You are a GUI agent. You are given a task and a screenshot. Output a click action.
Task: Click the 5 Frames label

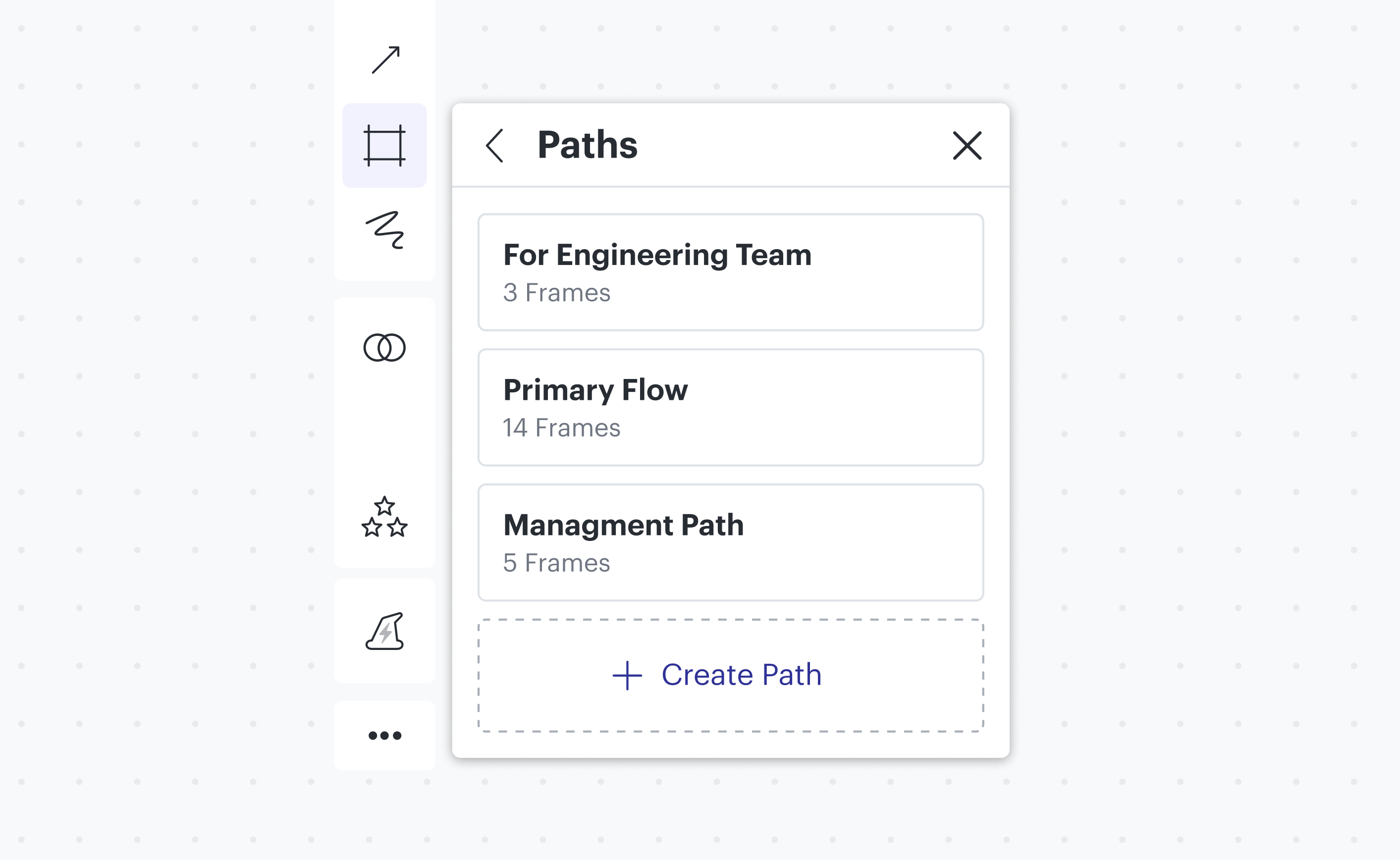click(x=556, y=563)
